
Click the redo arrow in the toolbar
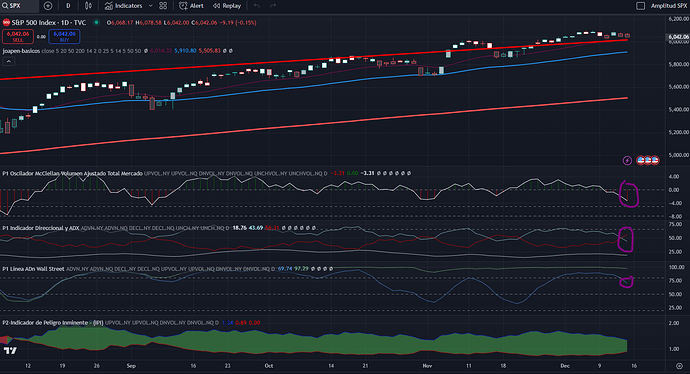click(x=273, y=6)
